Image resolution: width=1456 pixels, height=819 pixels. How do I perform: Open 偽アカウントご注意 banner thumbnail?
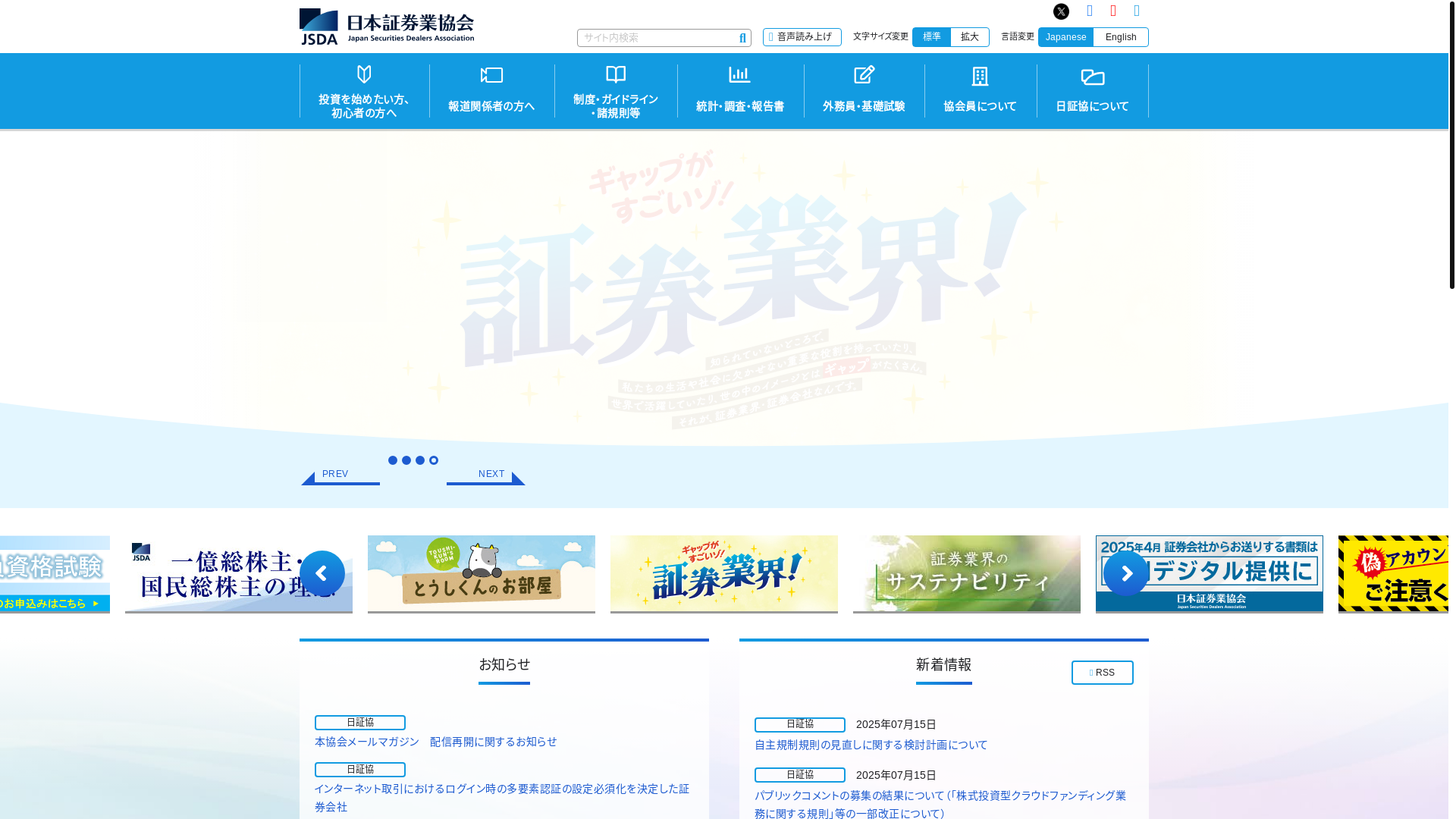point(1394,574)
